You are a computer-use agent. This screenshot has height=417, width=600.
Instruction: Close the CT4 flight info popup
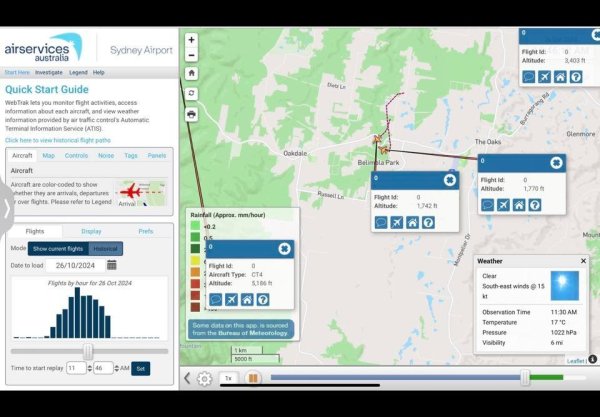pos(284,248)
